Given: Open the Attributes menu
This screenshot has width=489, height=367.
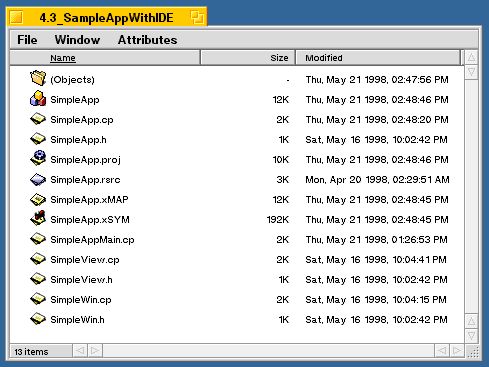Looking at the screenshot, I should [147, 40].
